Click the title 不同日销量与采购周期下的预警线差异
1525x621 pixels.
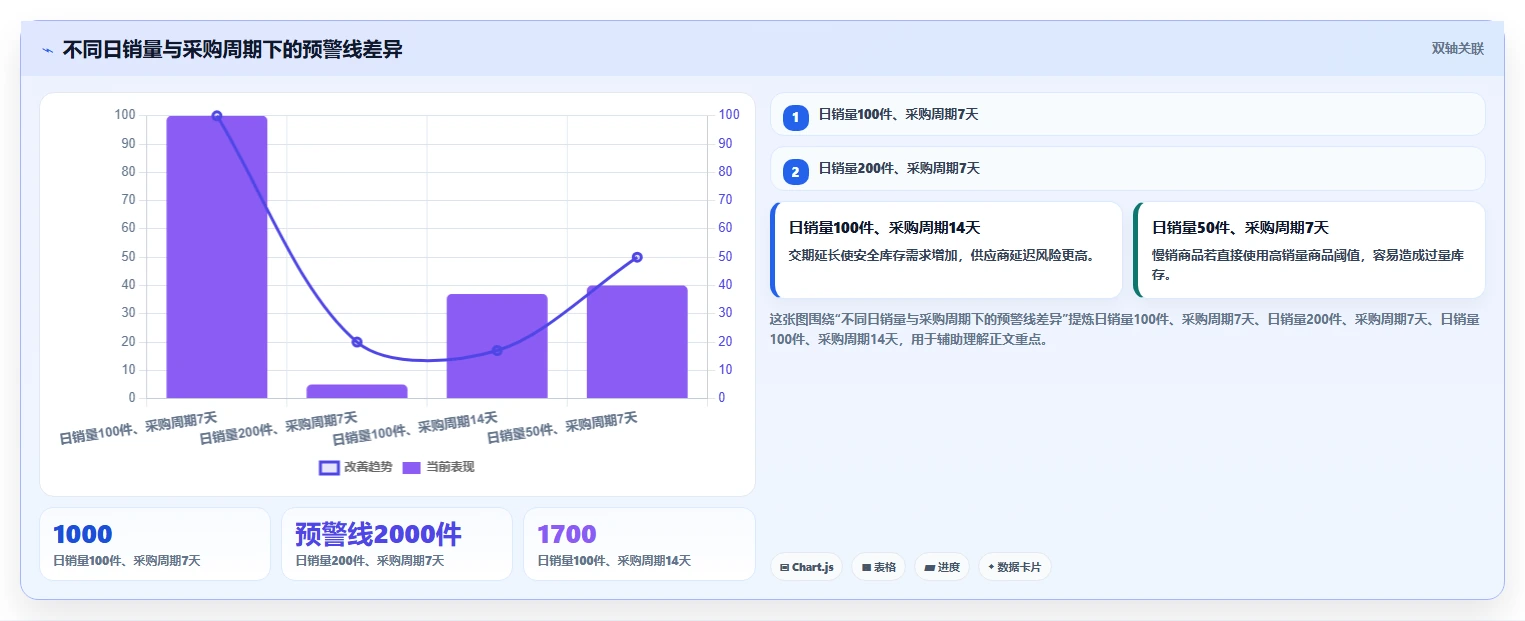(x=232, y=49)
